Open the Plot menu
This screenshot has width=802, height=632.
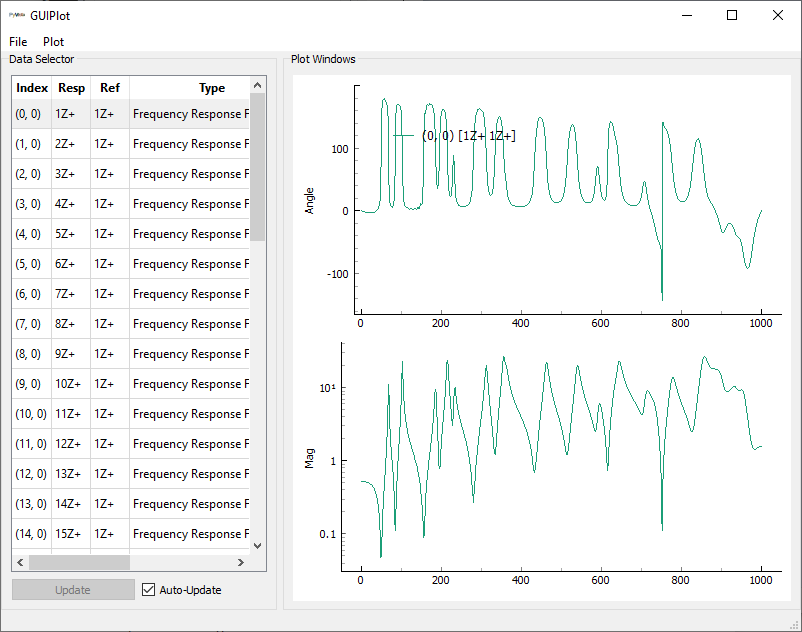[53, 42]
